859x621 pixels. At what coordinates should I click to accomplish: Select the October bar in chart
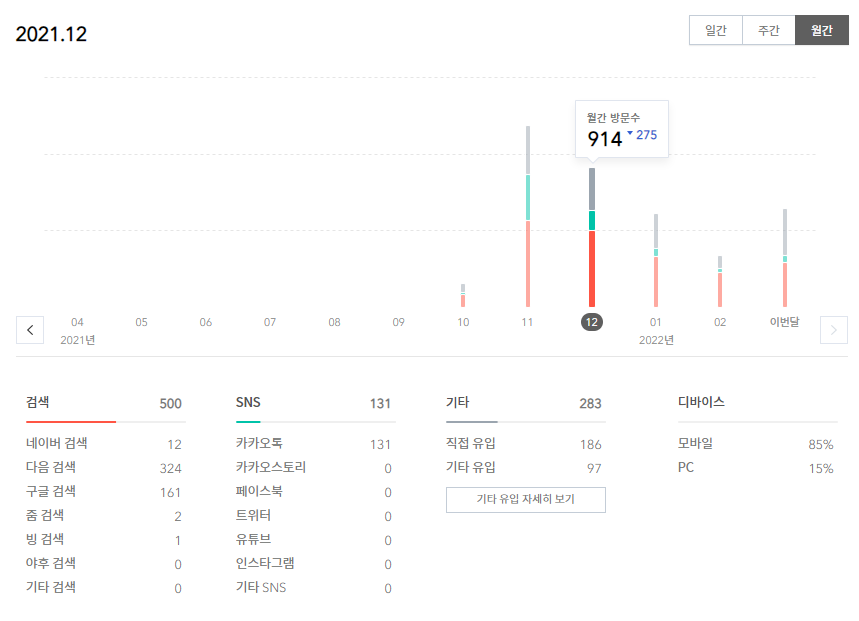(463, 295)
